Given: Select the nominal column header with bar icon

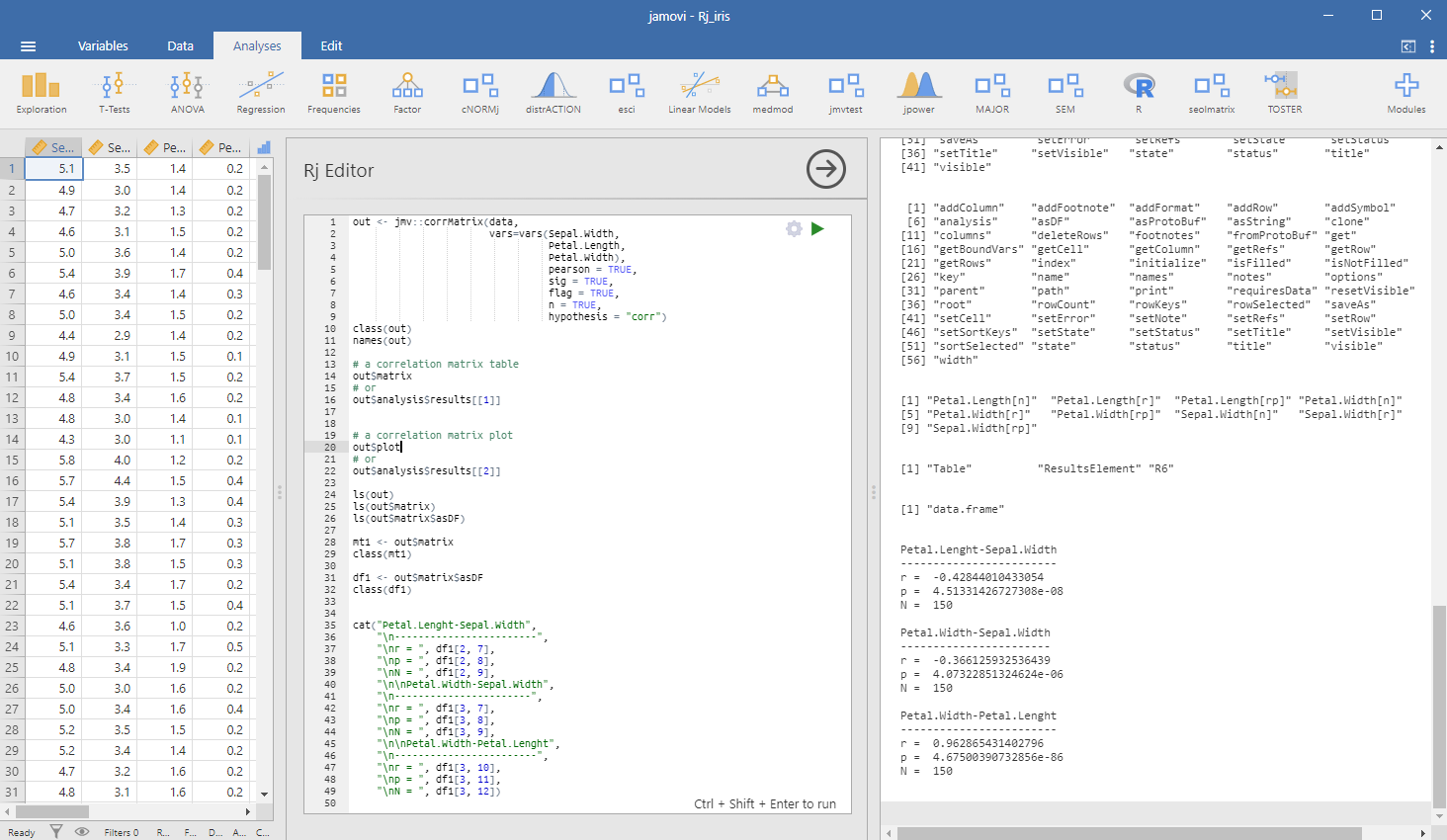Looking at the screenshot, I should coord(262,147).
